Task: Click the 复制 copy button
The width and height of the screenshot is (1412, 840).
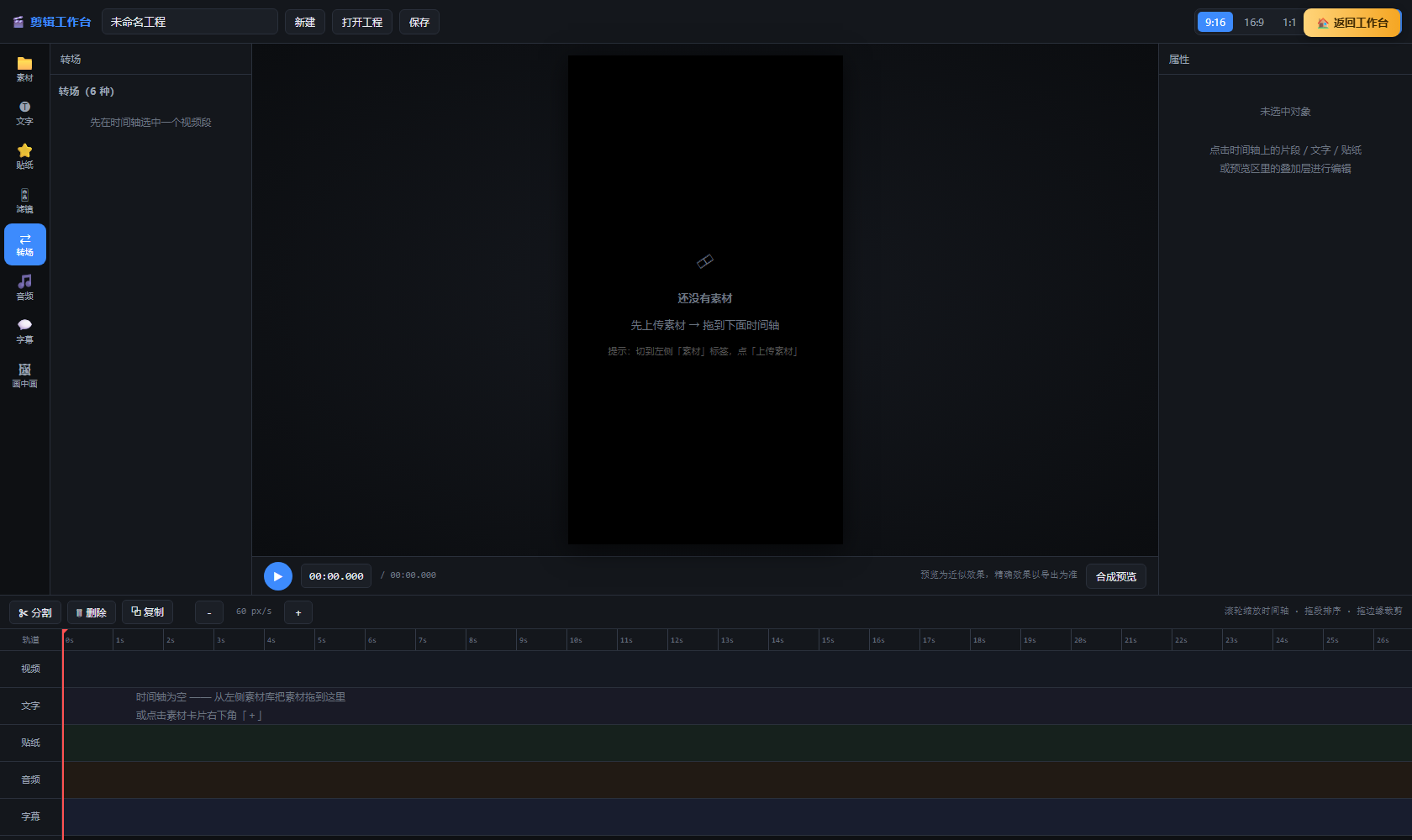Action: click(x=147, y=612)
